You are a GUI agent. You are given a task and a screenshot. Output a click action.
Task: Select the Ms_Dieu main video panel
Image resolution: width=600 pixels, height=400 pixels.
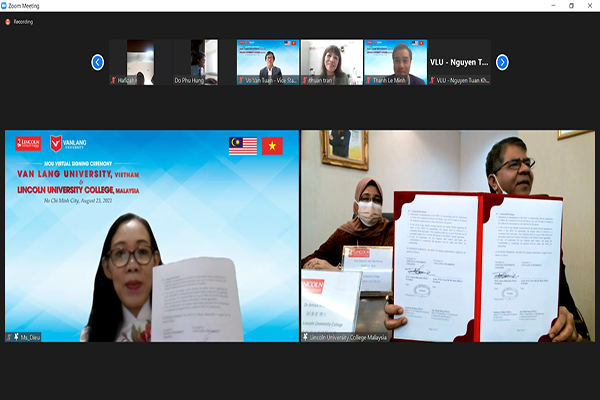pos(152,236)
